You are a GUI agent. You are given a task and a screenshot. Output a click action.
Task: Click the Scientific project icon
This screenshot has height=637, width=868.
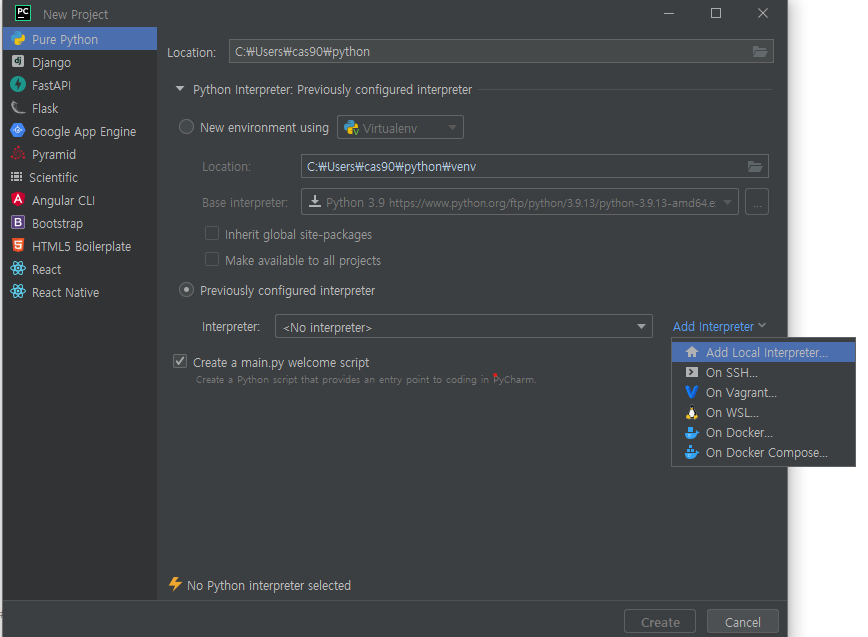click(x=17, y=177)
